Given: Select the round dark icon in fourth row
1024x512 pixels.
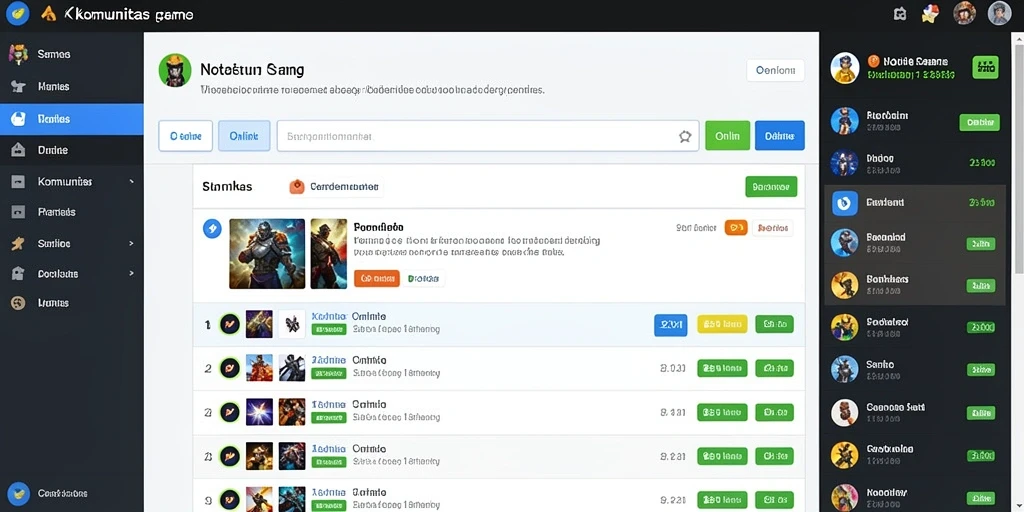Looking at the screenshot, I should click(x=229, y=455).
